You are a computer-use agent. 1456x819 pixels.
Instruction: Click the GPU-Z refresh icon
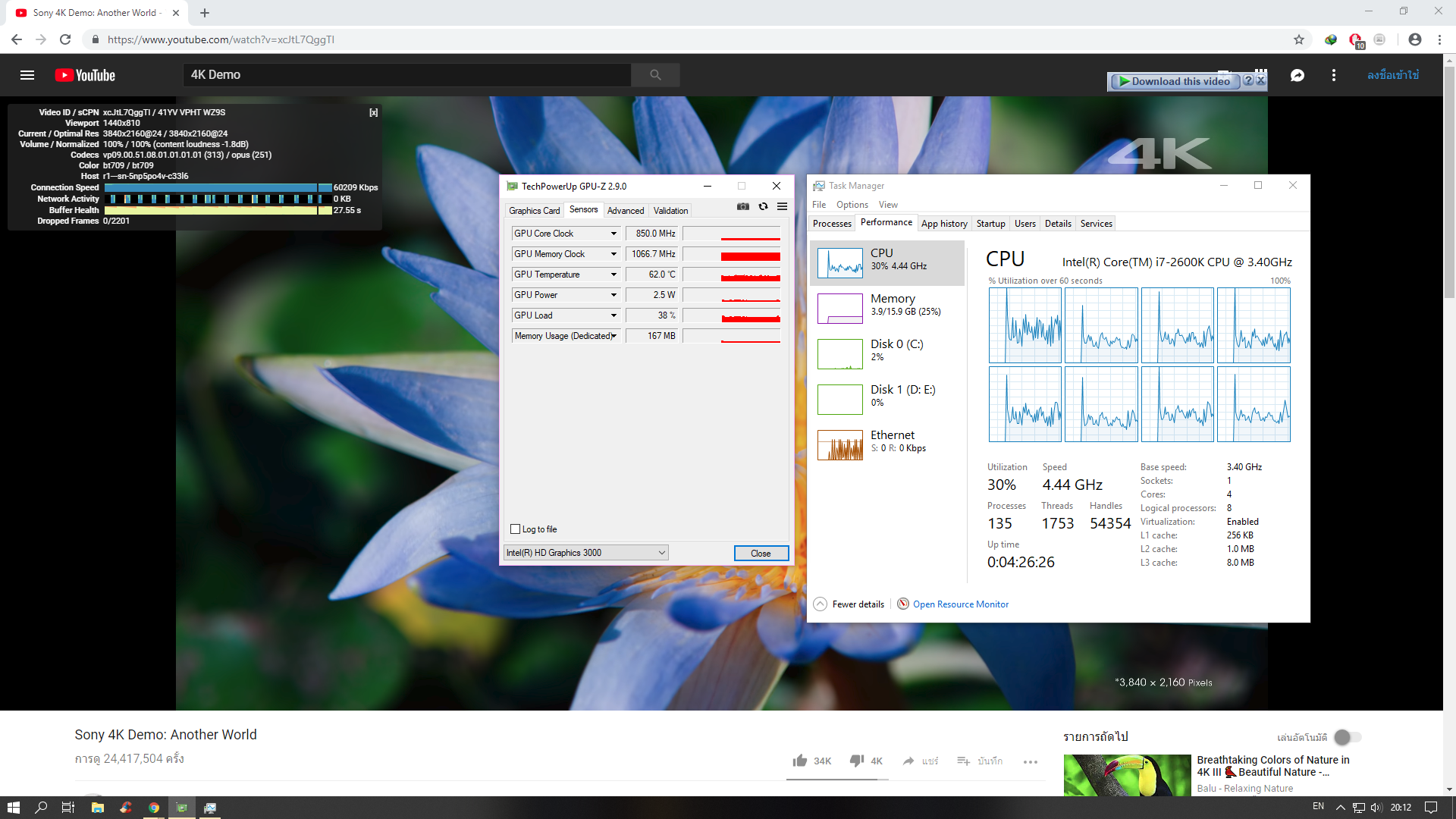[763, 206]
